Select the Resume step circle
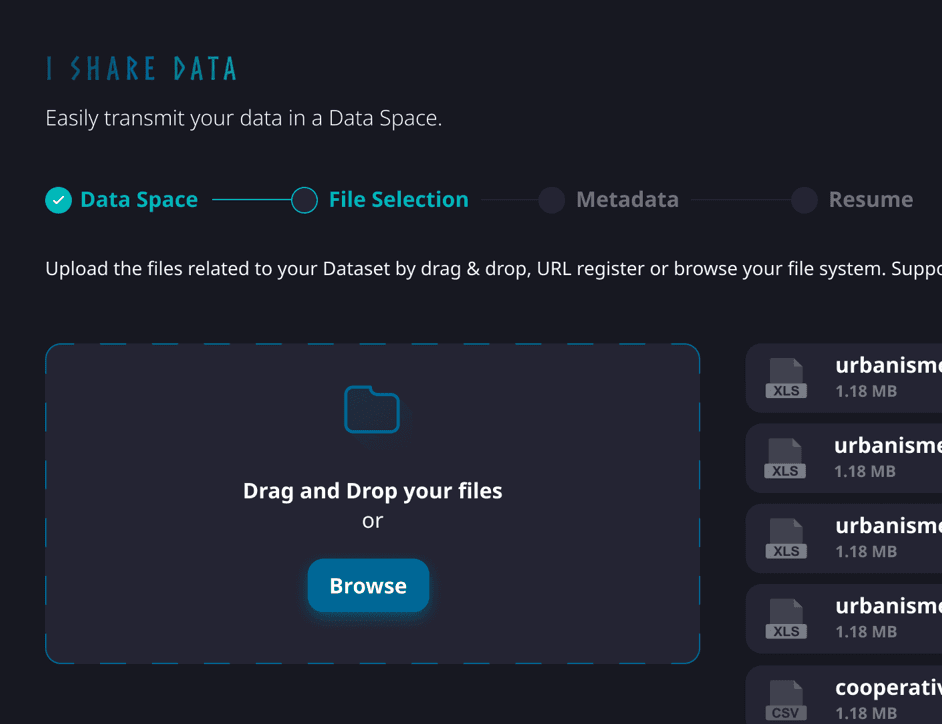The height and width of the screenshot is (724, 942). (804, 200)
